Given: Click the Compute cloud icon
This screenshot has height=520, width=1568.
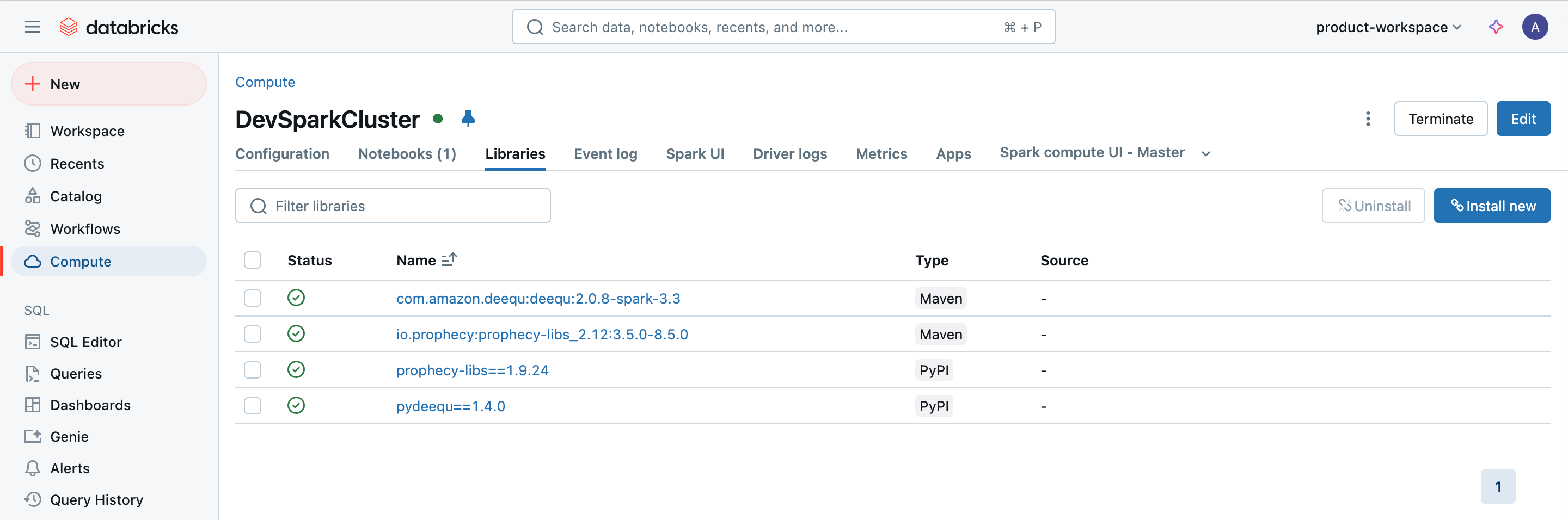Looking at the screenshot, I should (33, 262).
